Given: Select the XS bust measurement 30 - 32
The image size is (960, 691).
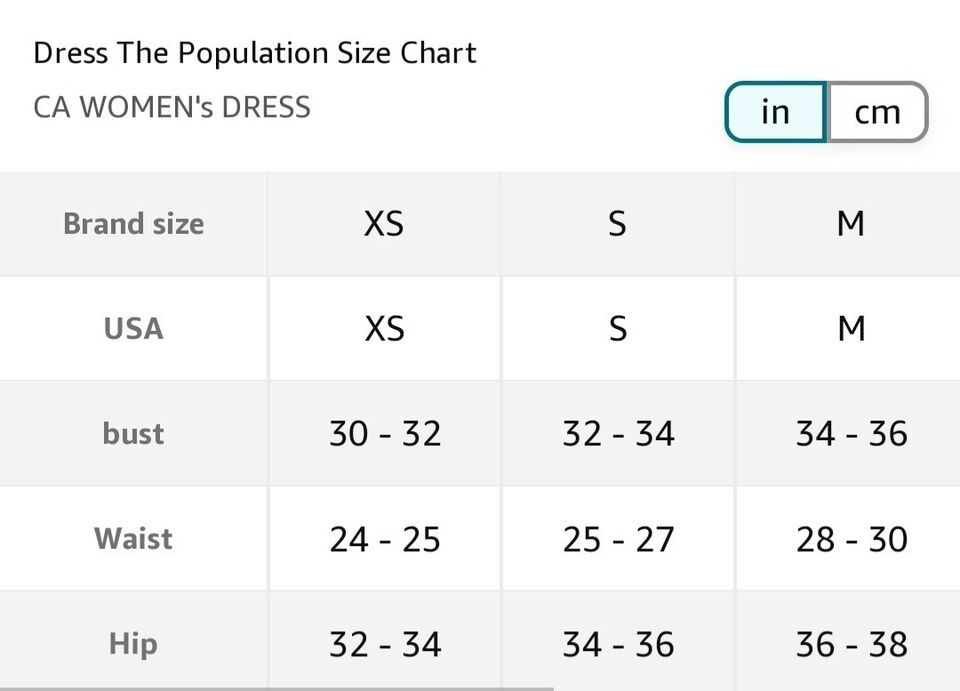Looking at the screenshot, I should pos(385,434).
